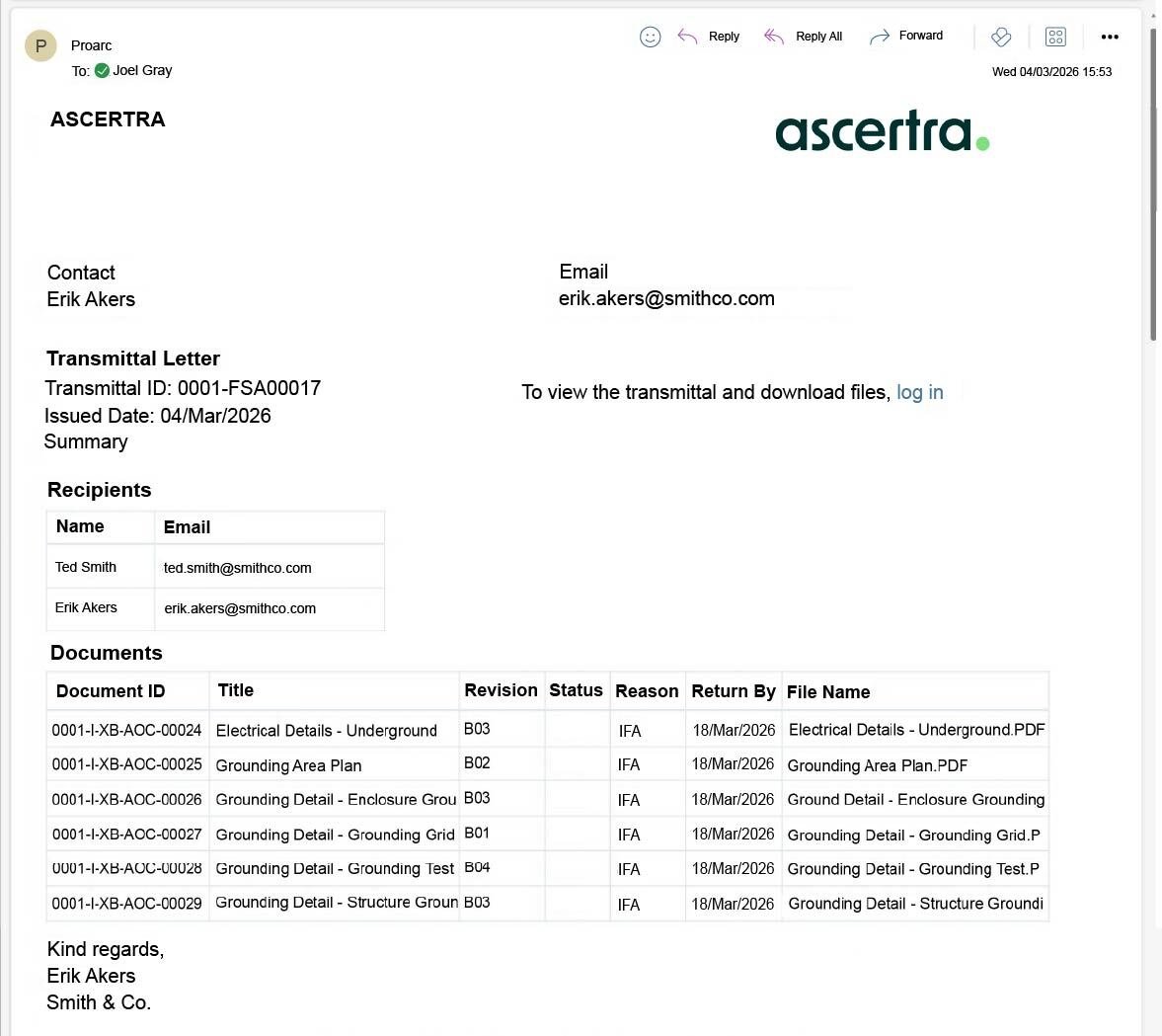Viewport: 1162px width, 1036px height.
Task: Click the File Name column header
Action: coord(827,692)
